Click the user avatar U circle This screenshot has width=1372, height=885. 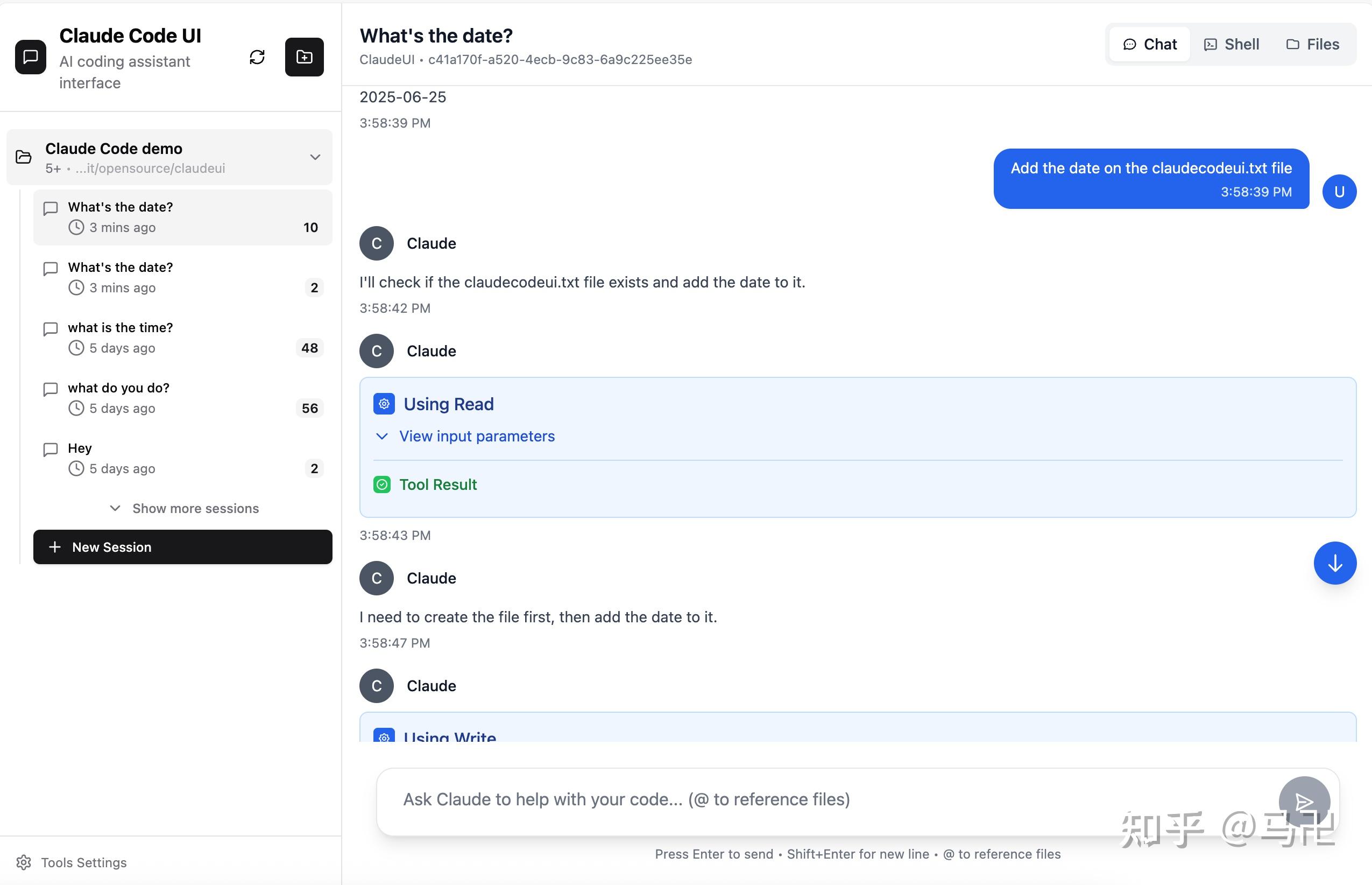point(1339,191)
